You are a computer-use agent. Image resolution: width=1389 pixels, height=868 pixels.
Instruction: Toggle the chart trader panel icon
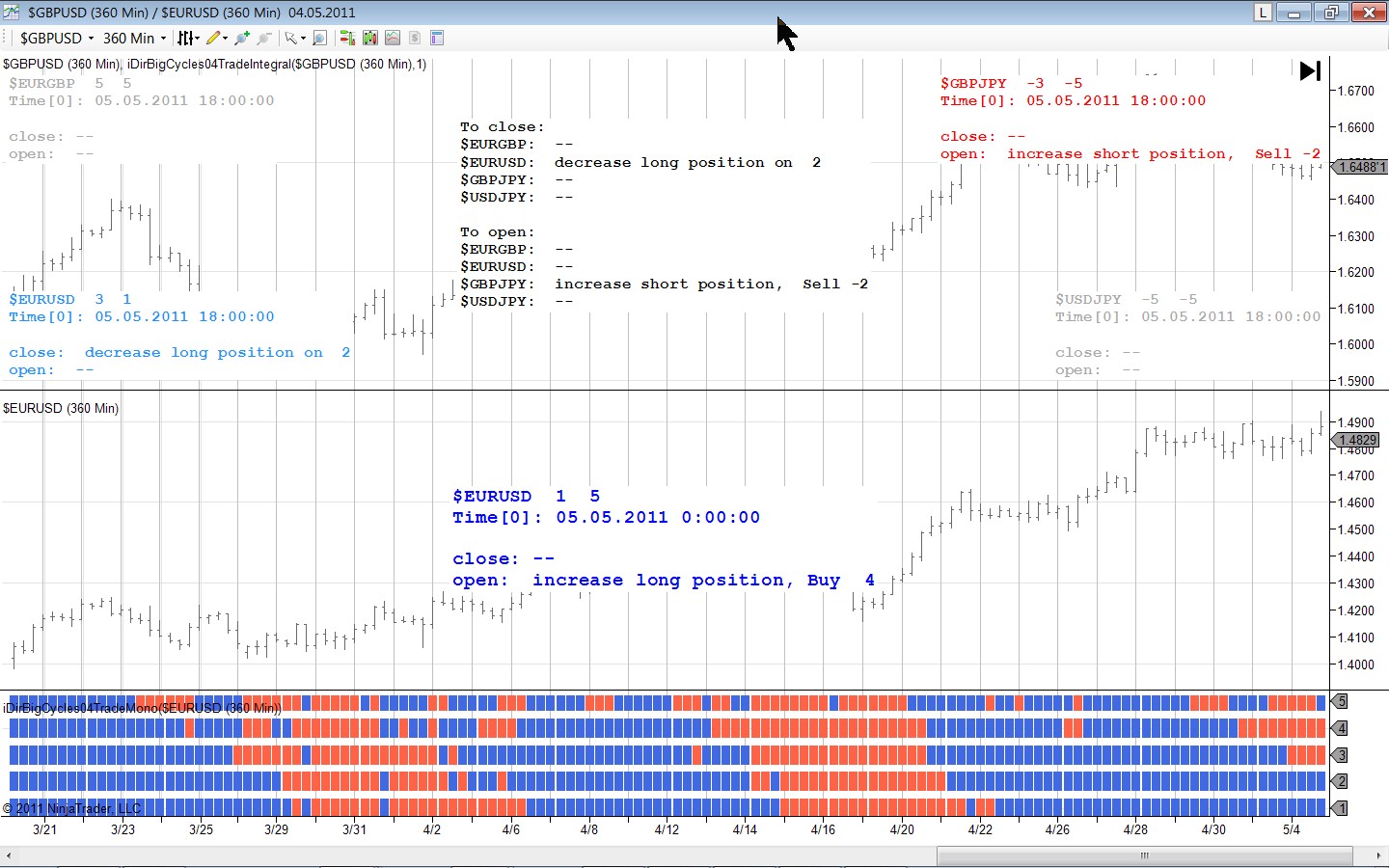[347, 39]
